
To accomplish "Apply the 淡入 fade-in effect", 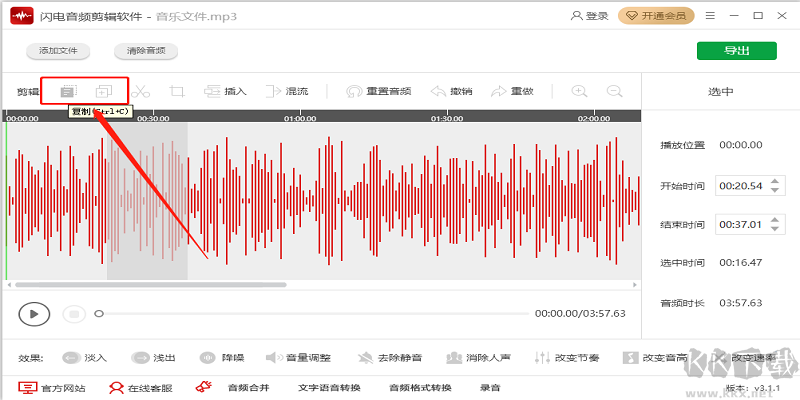I will (85, 358).
